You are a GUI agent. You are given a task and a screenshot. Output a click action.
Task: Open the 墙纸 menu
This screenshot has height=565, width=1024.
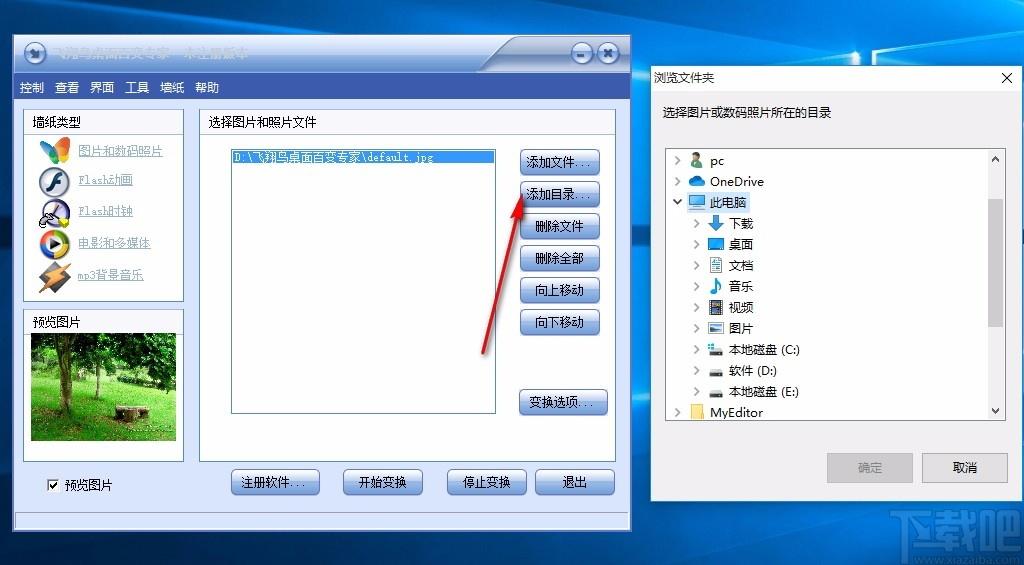[x=172, y=88]
